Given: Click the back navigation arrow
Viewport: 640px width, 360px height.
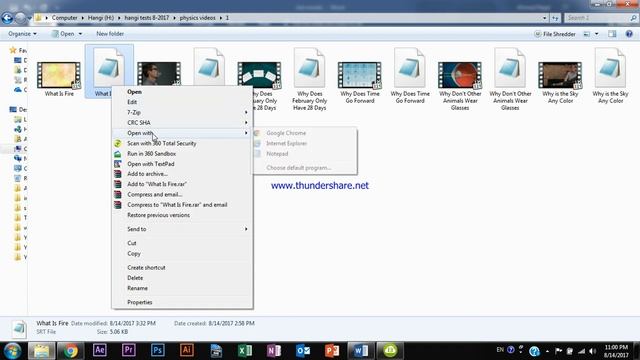Looking at the screenshot, I should coord(7,18).
